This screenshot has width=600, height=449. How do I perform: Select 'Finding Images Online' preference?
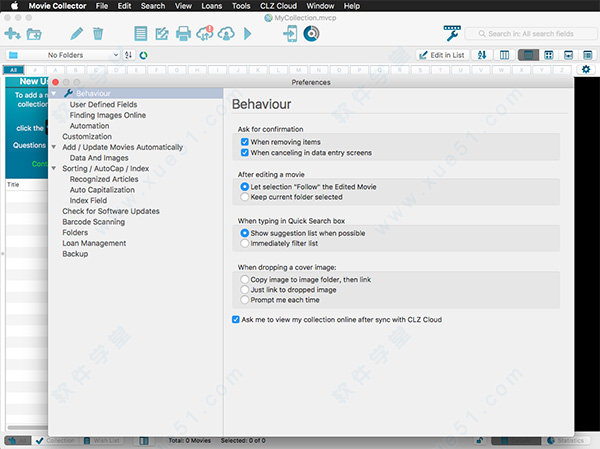point(108,115)
